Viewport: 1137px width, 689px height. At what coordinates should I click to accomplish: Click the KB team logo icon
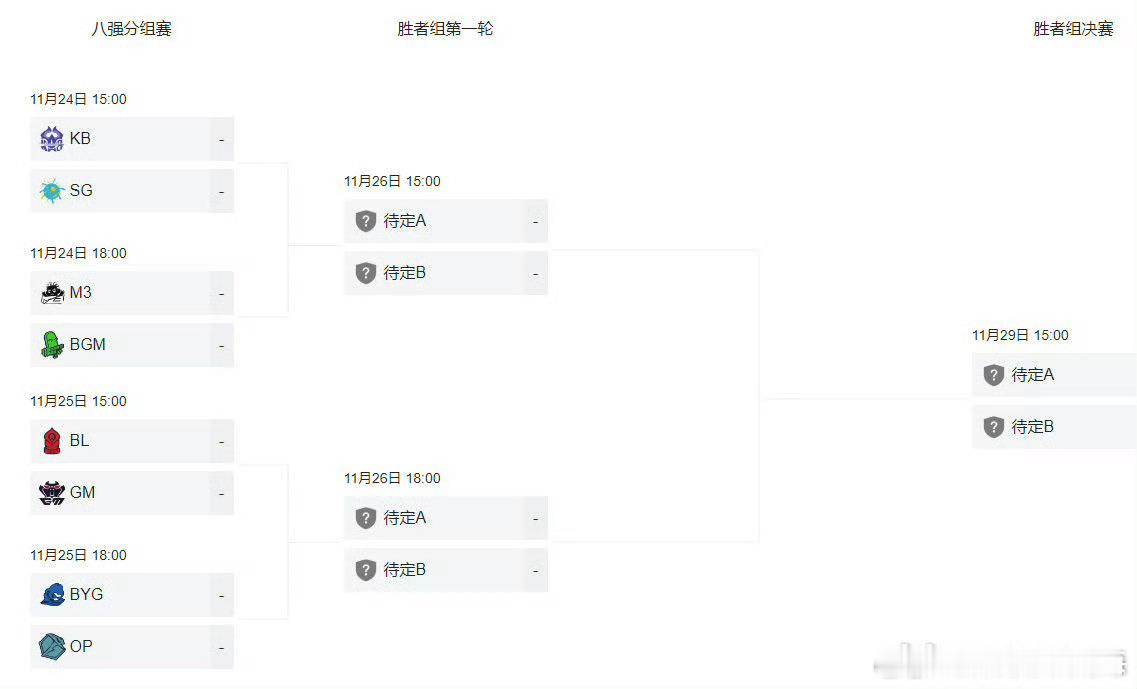tap(51, 139)
